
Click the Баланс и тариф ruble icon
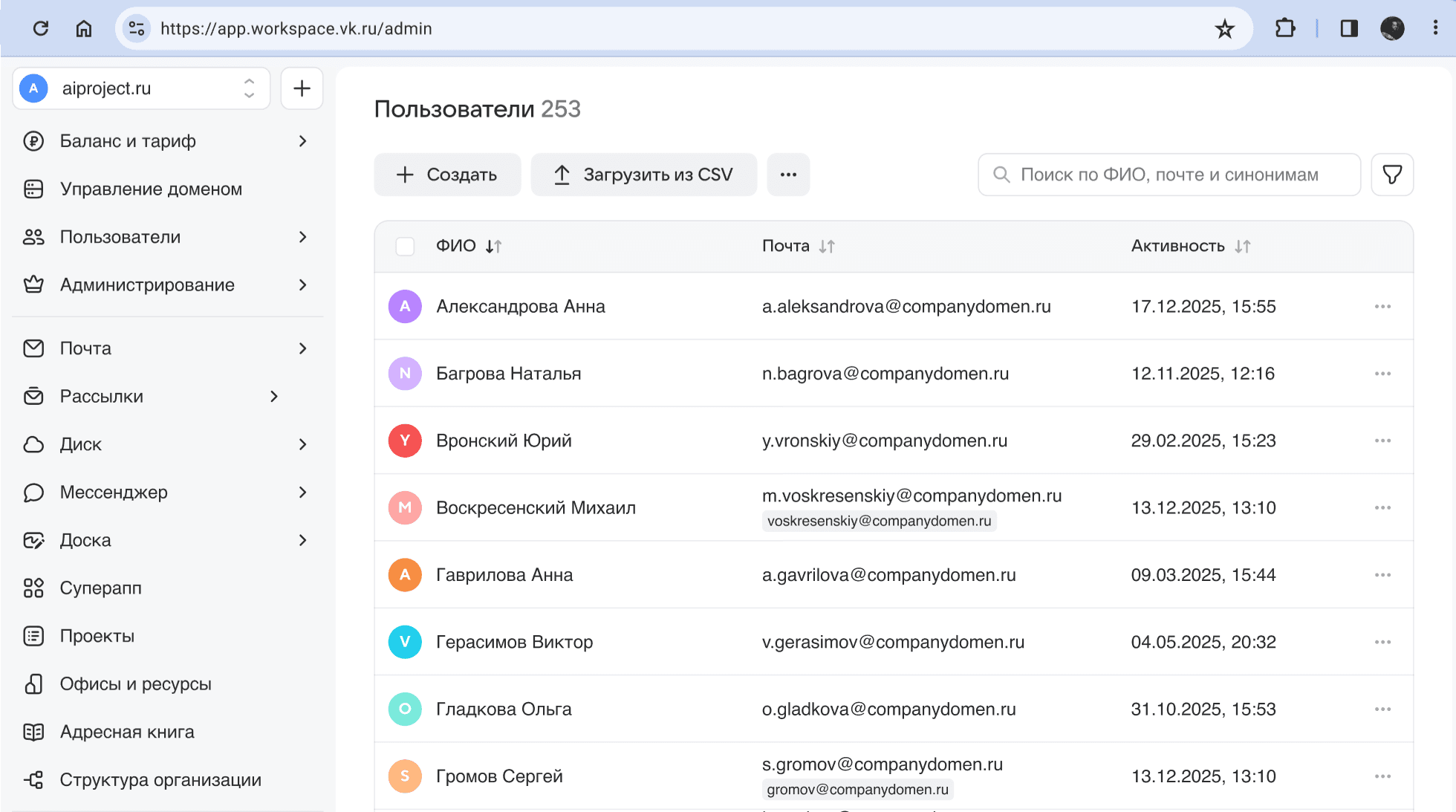pos(33,141)
